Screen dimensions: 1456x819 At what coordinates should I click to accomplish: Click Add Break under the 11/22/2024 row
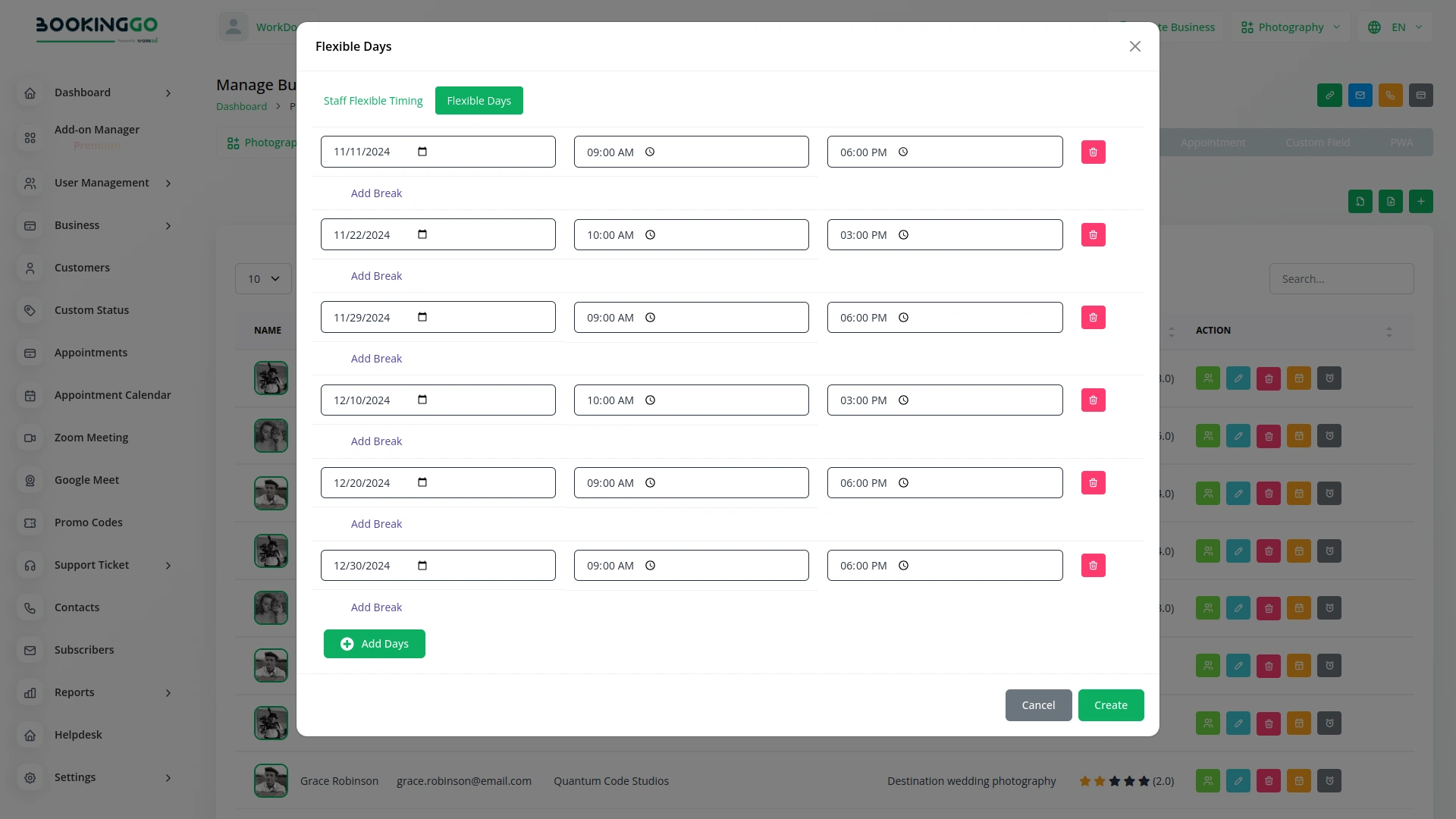click(376, 275)
